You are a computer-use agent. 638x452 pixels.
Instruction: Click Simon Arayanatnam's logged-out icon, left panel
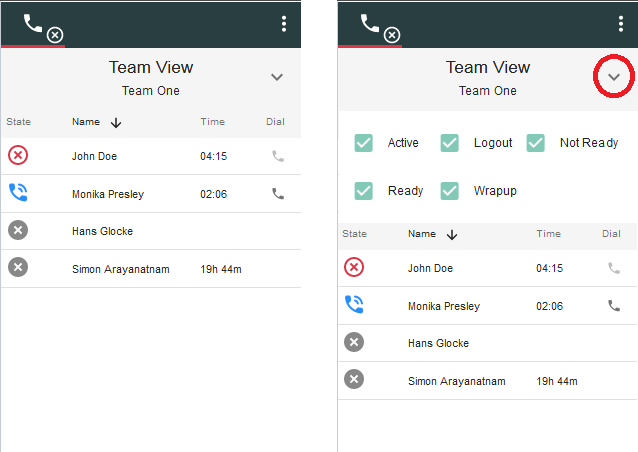[x=18, y=267]
